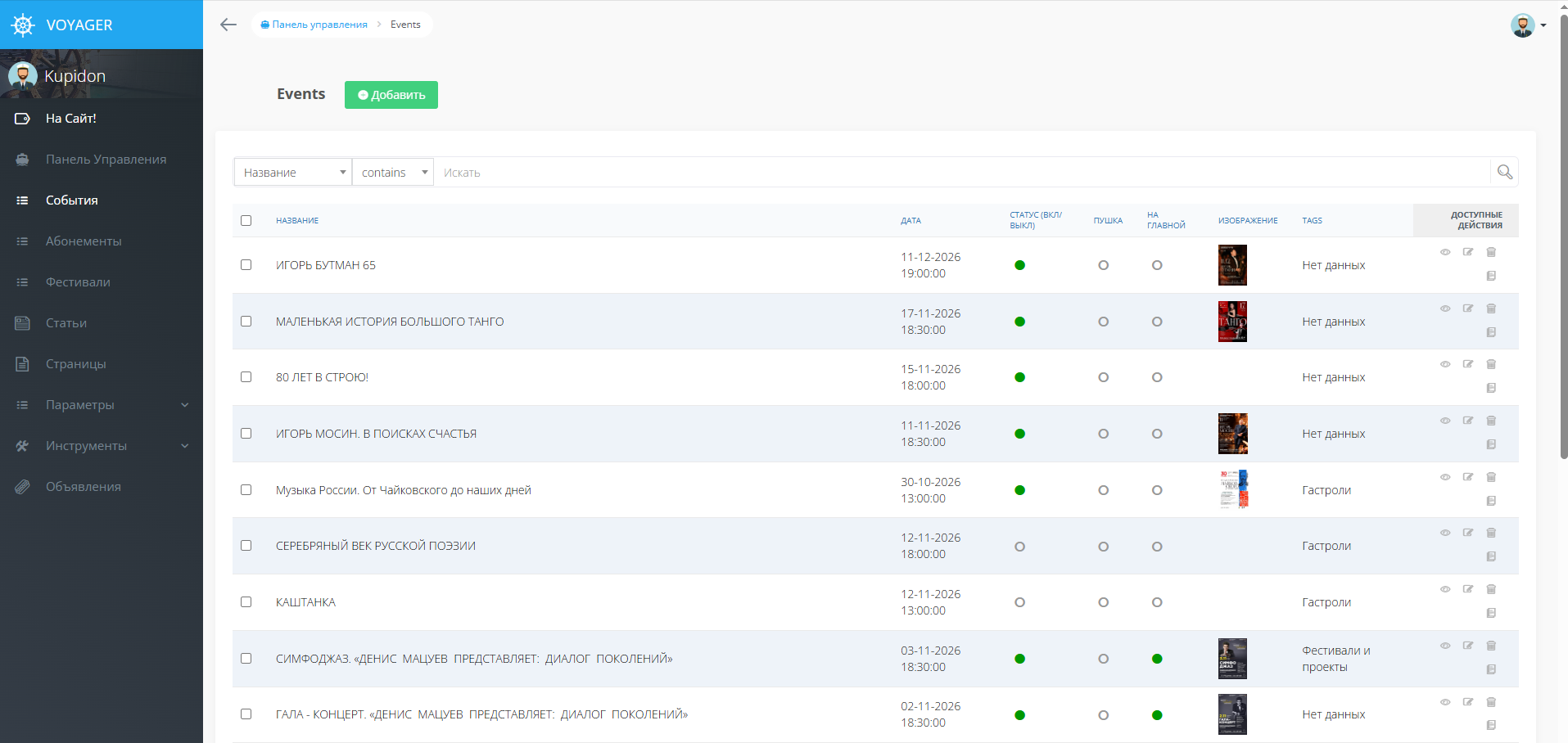Click the page vertical scrollbar
1568x743 pixels.
pos(1563,237)
